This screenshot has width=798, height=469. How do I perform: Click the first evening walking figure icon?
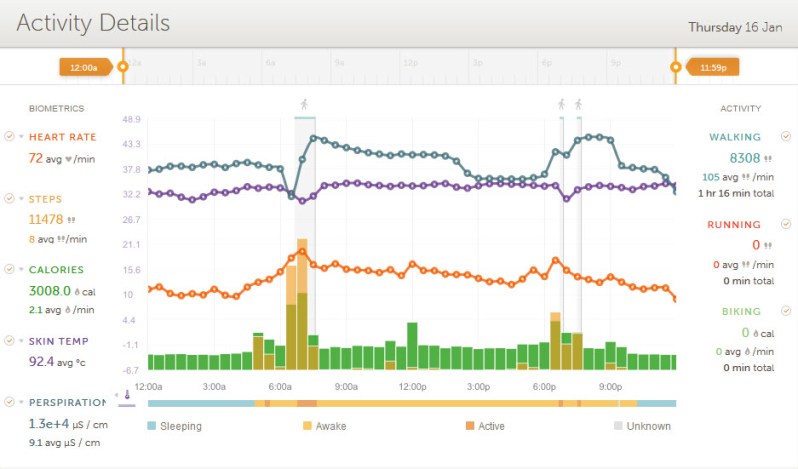(561, 104)
